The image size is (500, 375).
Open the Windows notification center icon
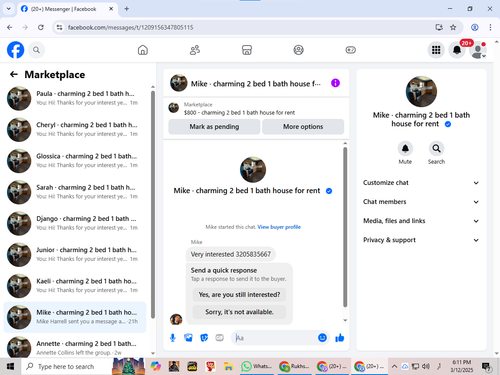point(487,367)
